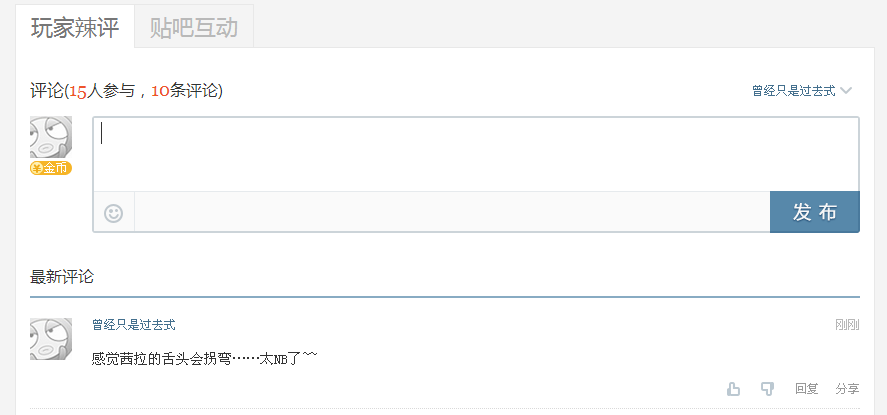Click the 10条评论 comment count
This screenshot has height=415, width=887.
(184, 91)
